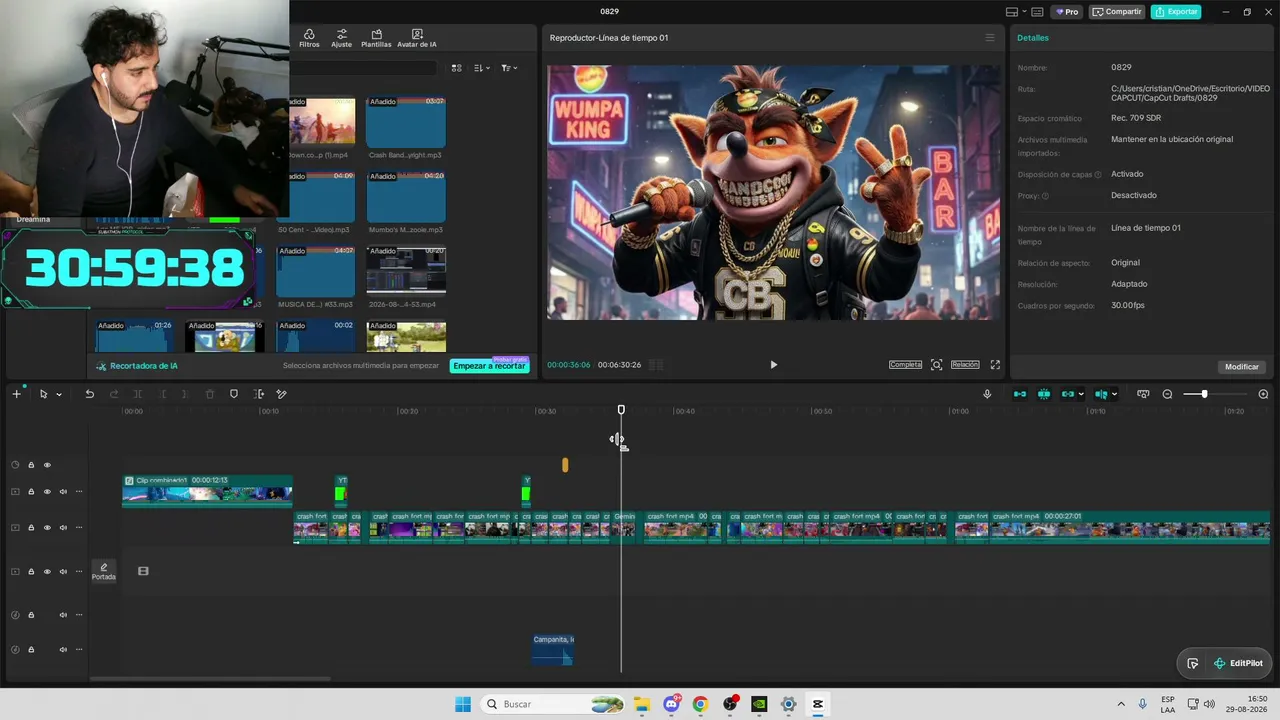This screenshot has width=1280, height=720.
Task: Select the Mumbo's M...zooie.mp3 thumbnail
Action: (x=405, y=196)
